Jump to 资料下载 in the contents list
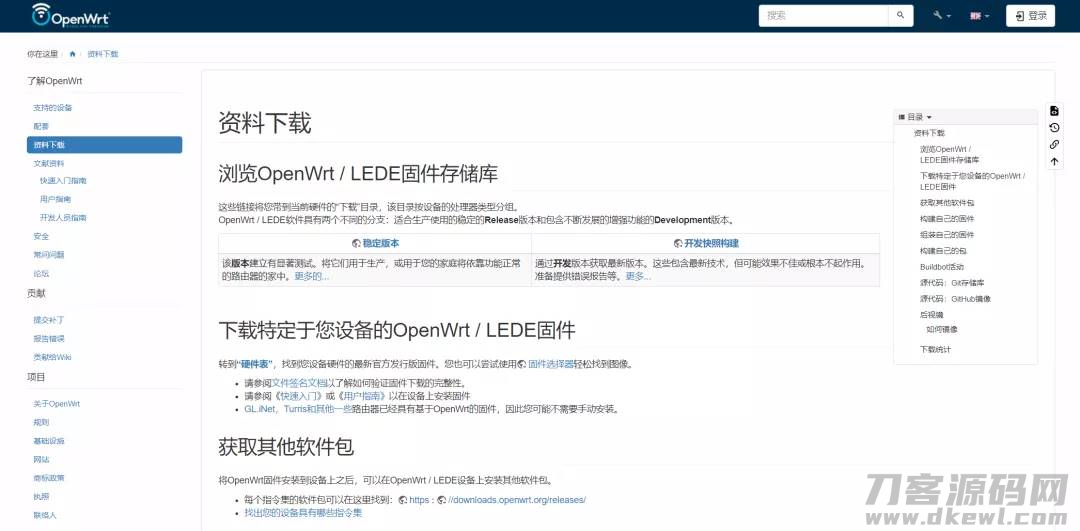Viewport: 1080px width, 531px height. coord(929,133)
